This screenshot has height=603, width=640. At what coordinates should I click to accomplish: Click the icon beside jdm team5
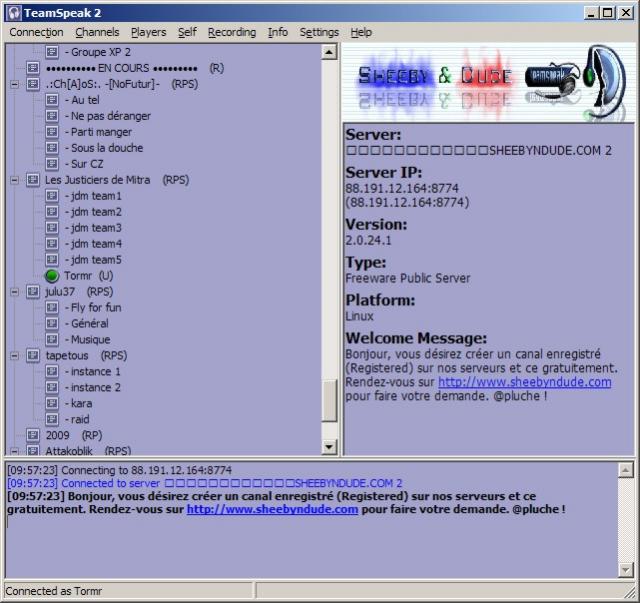tap(52, 260)
